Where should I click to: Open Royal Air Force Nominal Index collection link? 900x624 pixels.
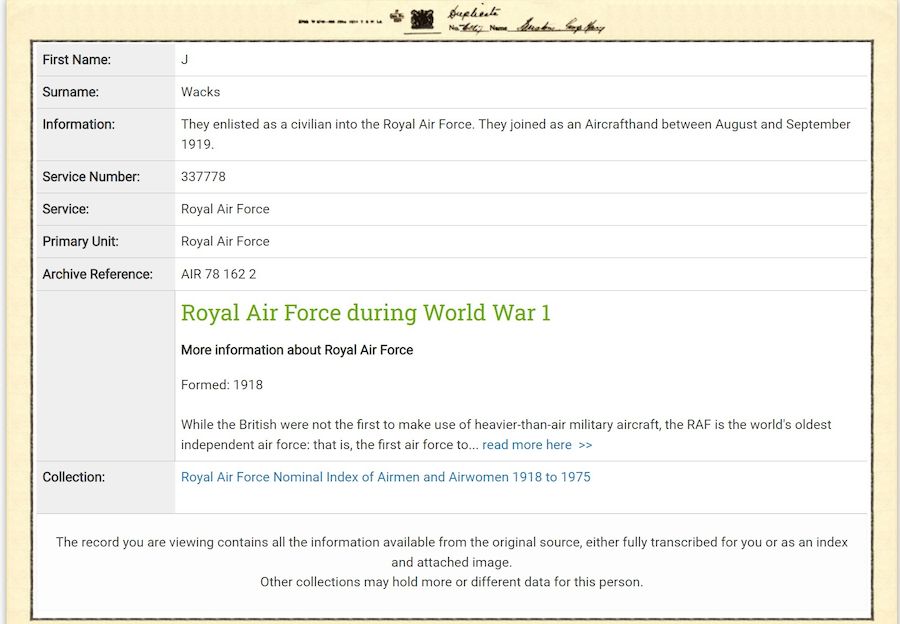pyautogui.click(x=386, y=477)
